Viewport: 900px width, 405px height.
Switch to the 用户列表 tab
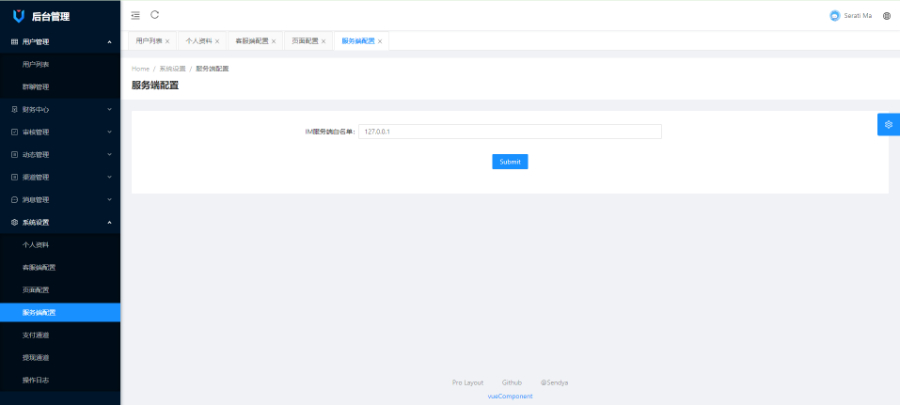pyautogui.click(x=148, y=41)
